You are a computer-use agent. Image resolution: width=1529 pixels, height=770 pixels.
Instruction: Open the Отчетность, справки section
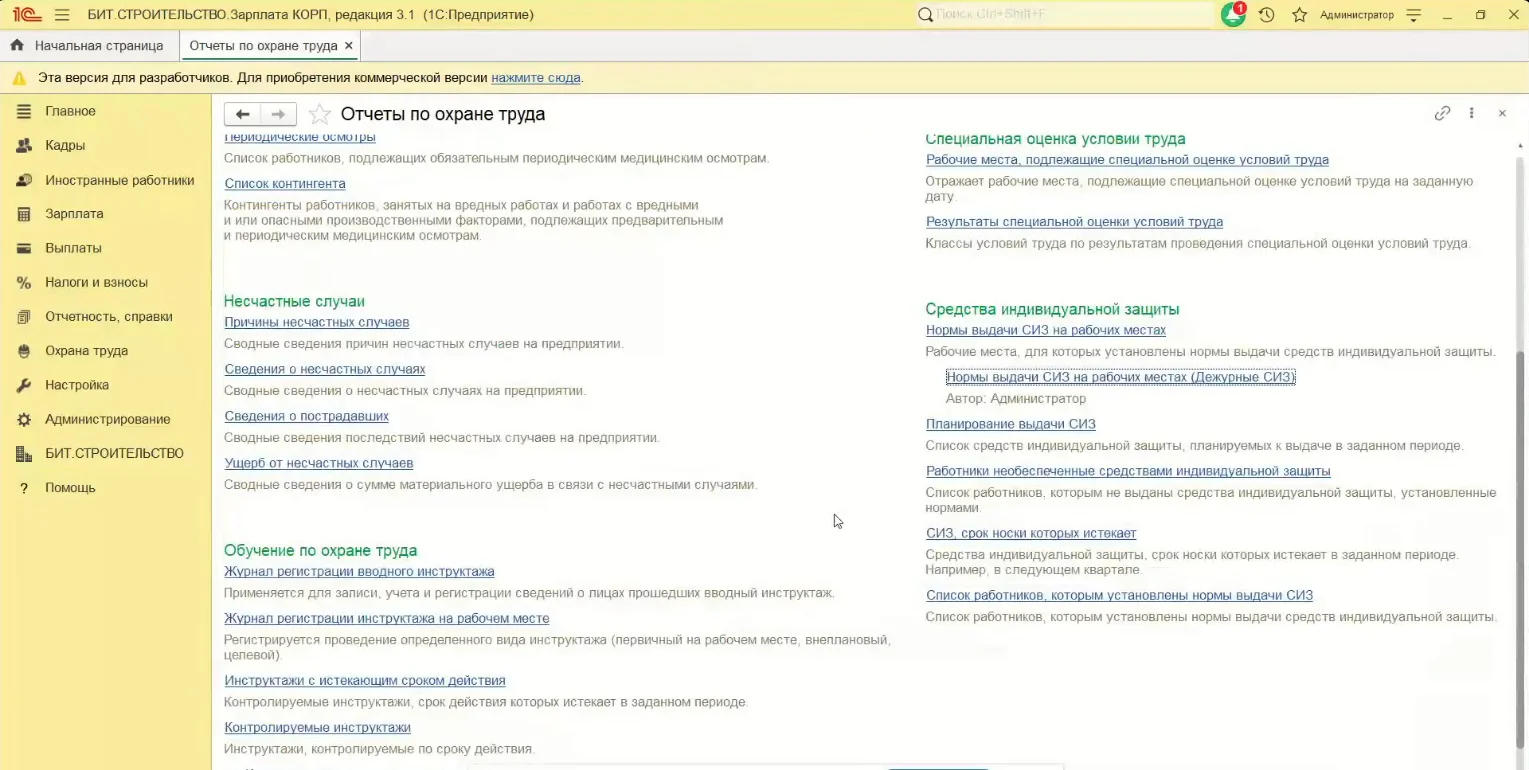click(x=108, y=316)
